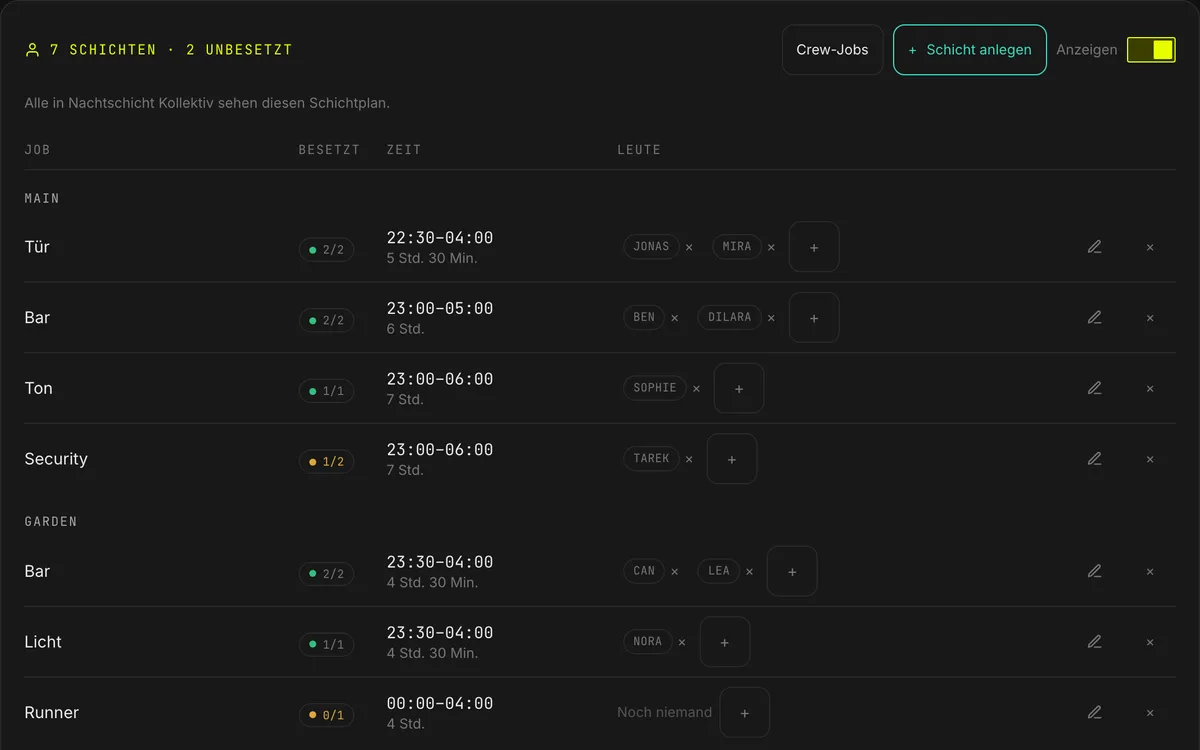Viewport: 1200px width, 750px height.
Task: Delete the Tür shift row
Action: pyautogui.click(x=1150, y=247)
